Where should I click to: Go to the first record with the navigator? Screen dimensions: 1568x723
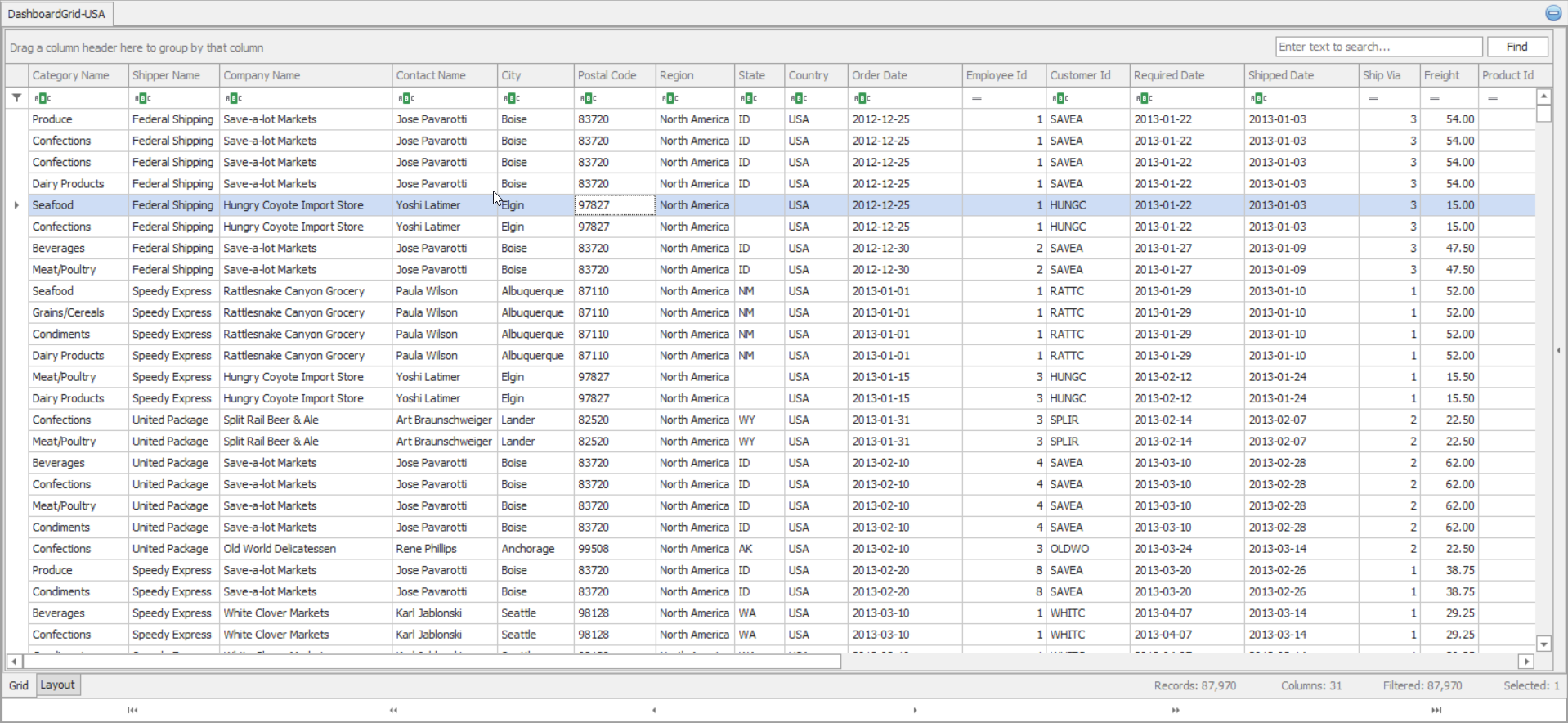pyautogui.click(x=132, y=710)
